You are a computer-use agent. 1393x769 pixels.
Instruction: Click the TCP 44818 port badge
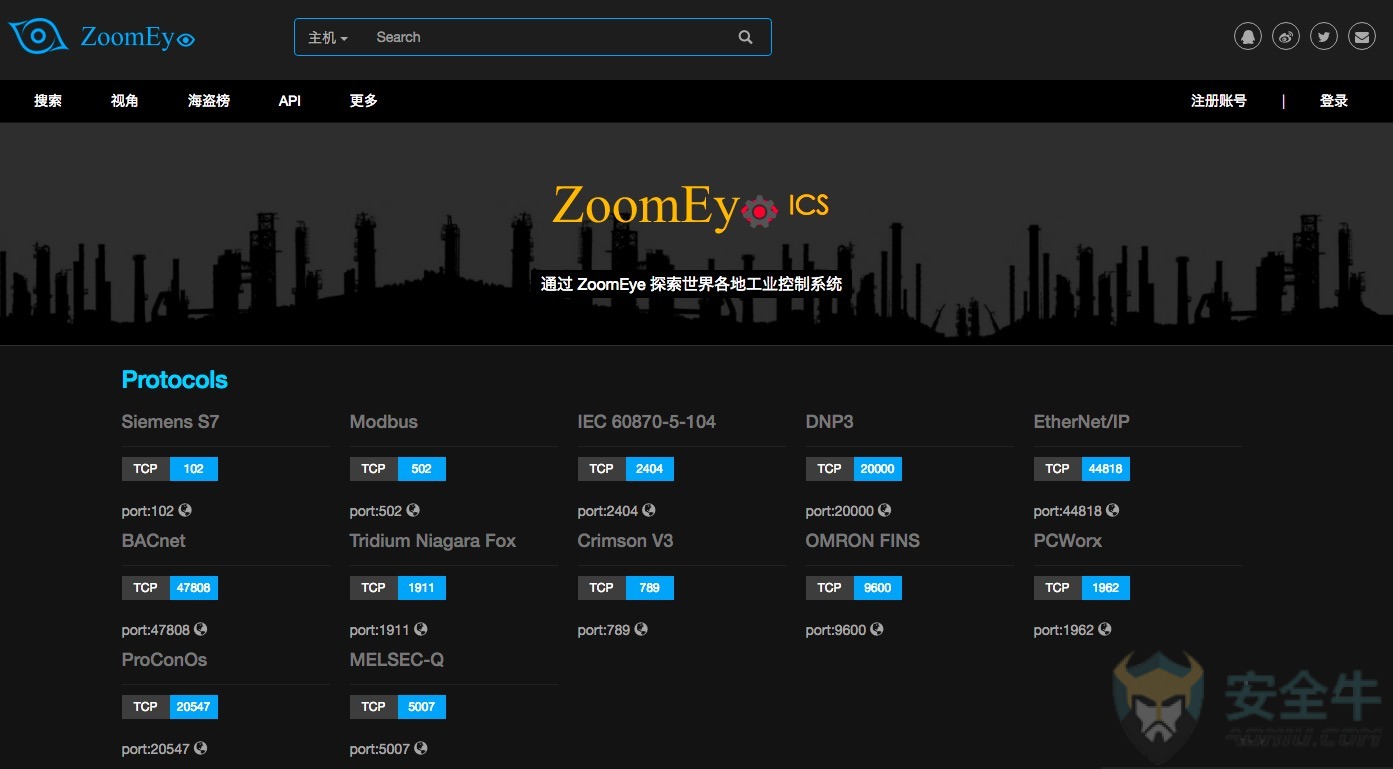pos(1082,468)
